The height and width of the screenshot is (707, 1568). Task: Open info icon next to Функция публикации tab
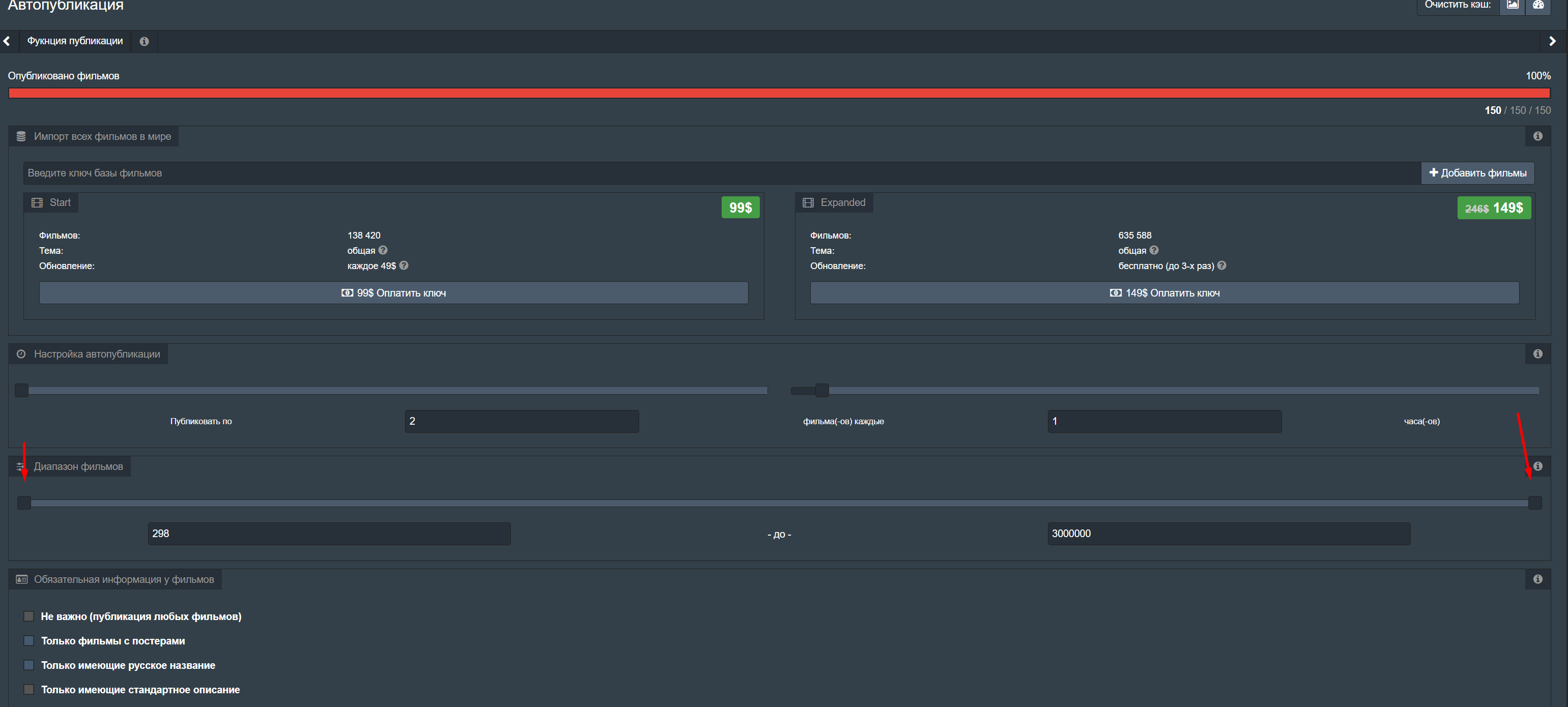point(144,41)
